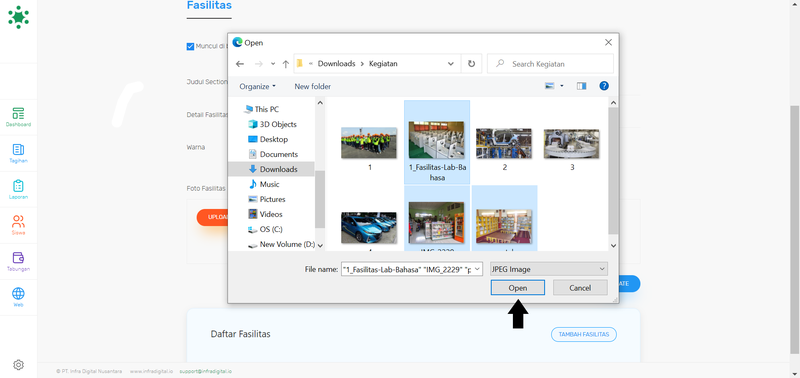
Task: Click the Daftar Fasilitas heading
Action: click(x=240, y=334)
